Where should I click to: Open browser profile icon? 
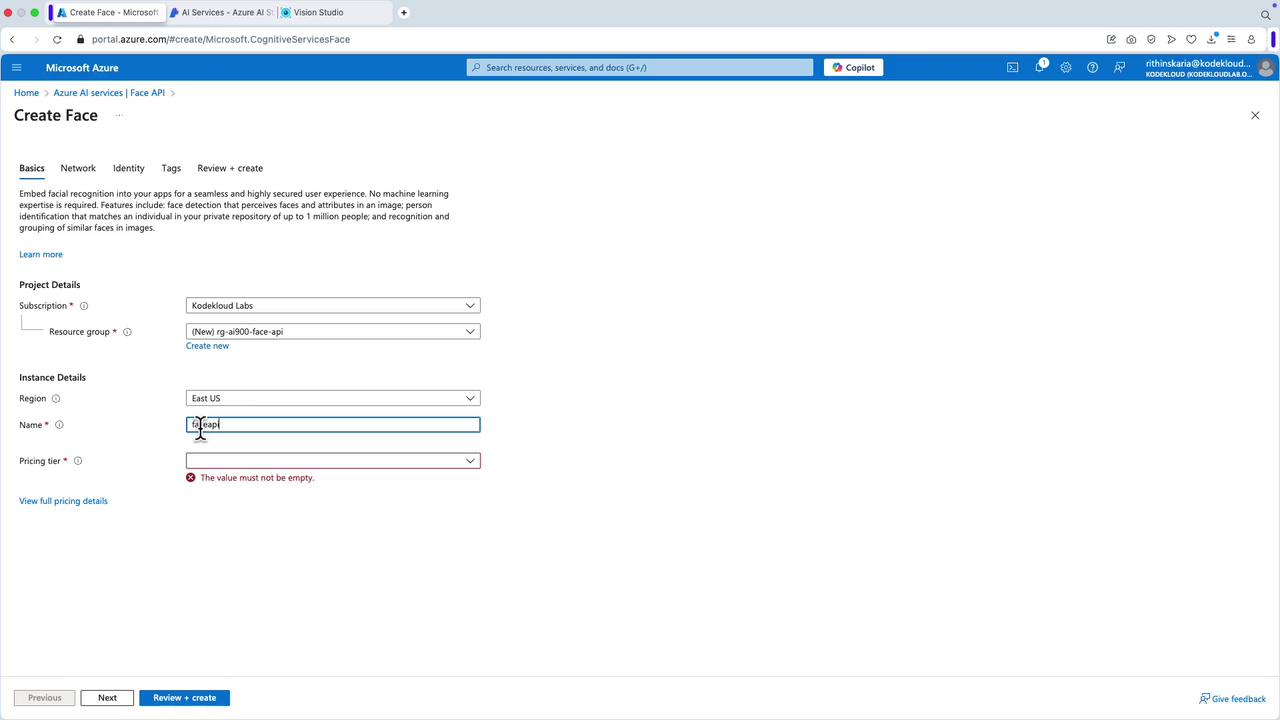pos(1251,39)
